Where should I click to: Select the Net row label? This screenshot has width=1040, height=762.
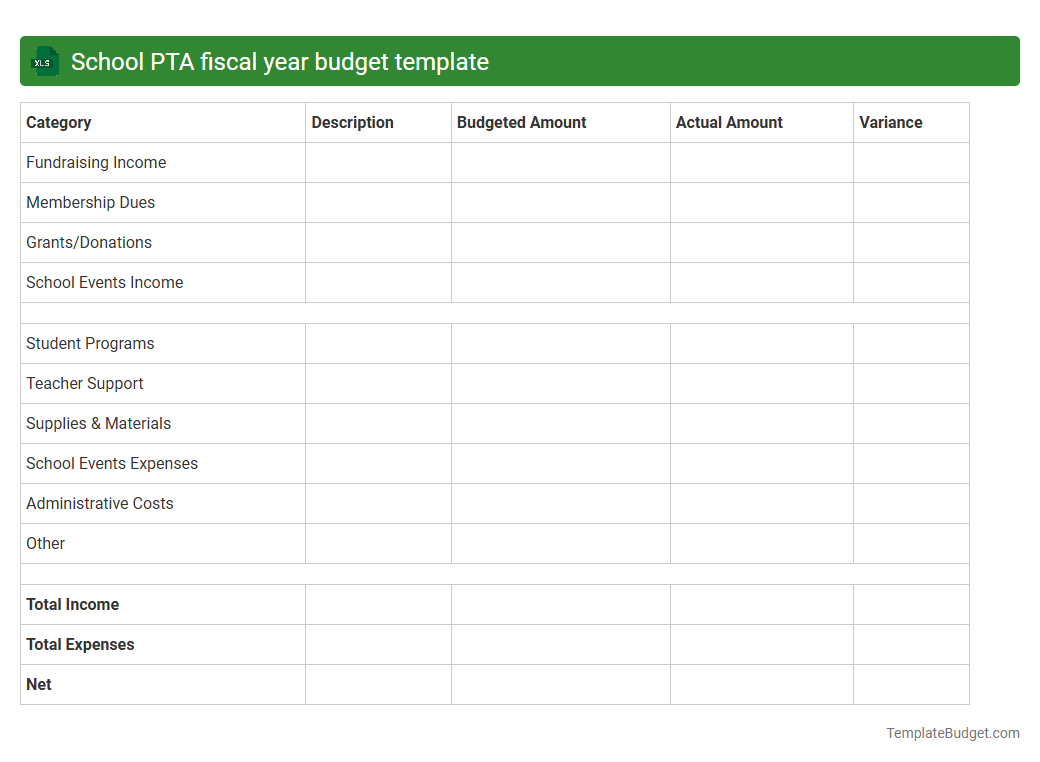[38, 684]
